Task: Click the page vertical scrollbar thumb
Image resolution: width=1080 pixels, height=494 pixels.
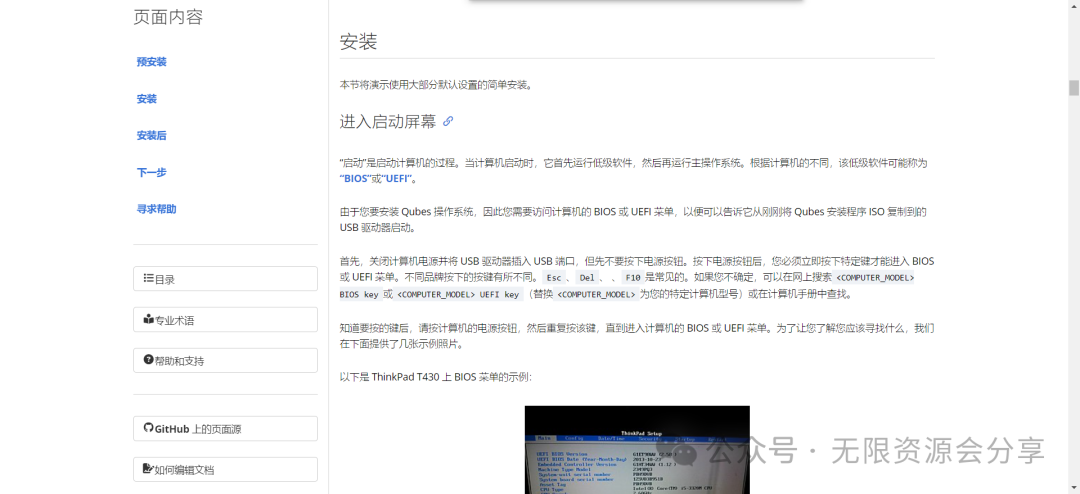Action: pos(1073,88)
